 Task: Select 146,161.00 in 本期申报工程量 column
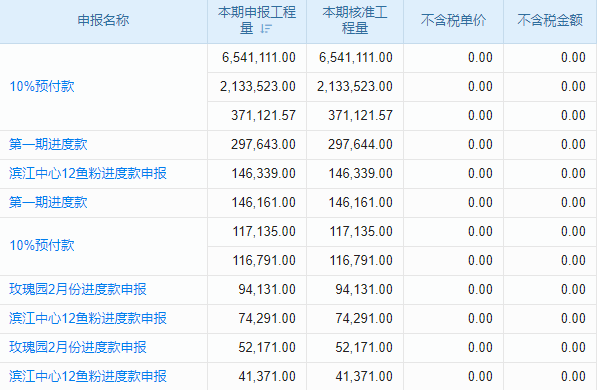[x=263, y=202]
